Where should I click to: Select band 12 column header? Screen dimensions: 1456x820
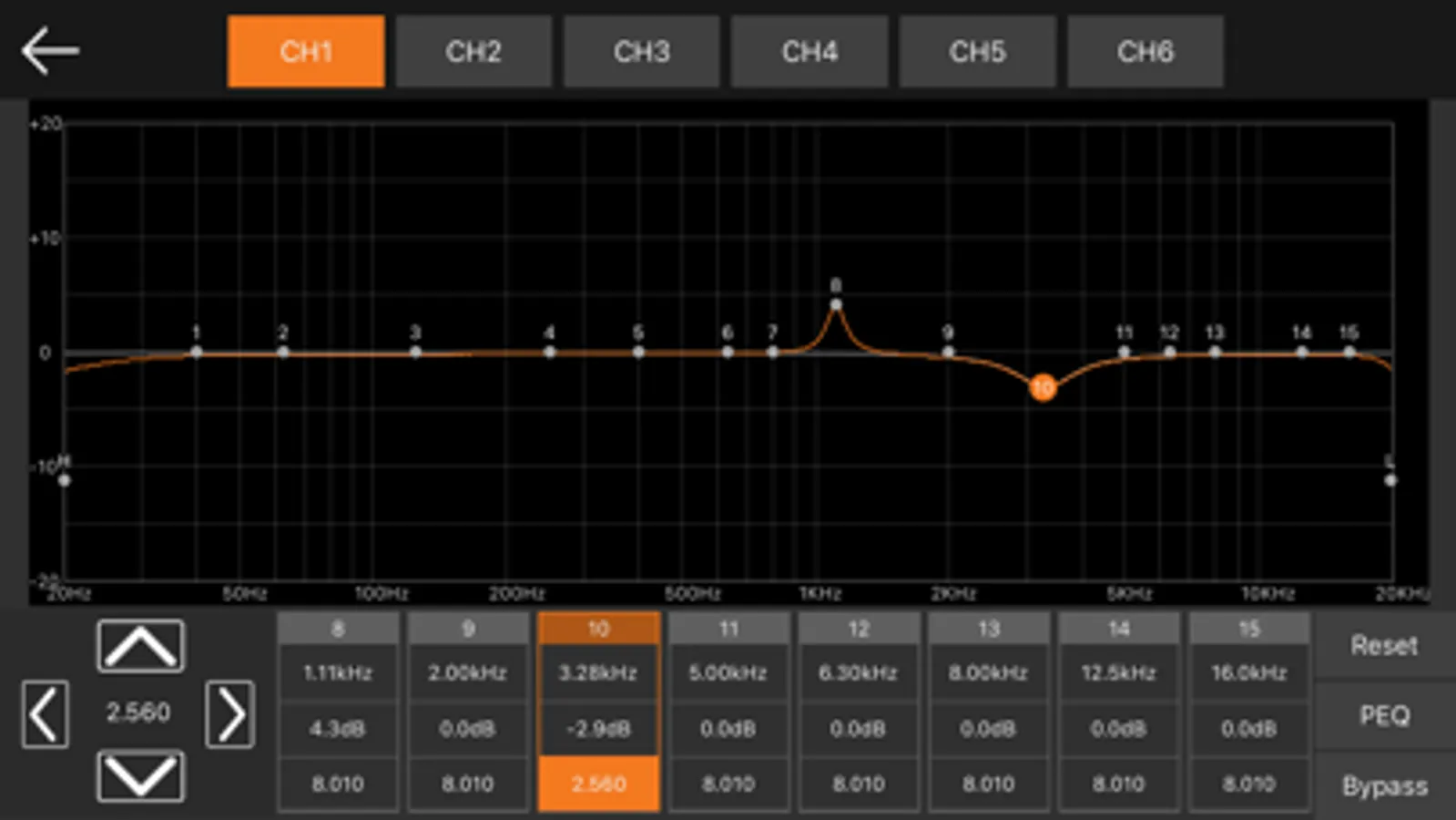[859, 629]
